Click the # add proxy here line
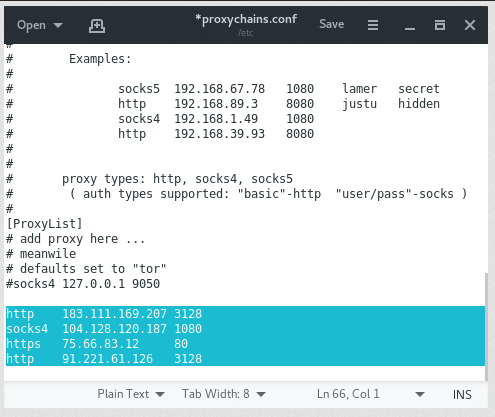The image size is (495, 417). (x=76, y=239)
